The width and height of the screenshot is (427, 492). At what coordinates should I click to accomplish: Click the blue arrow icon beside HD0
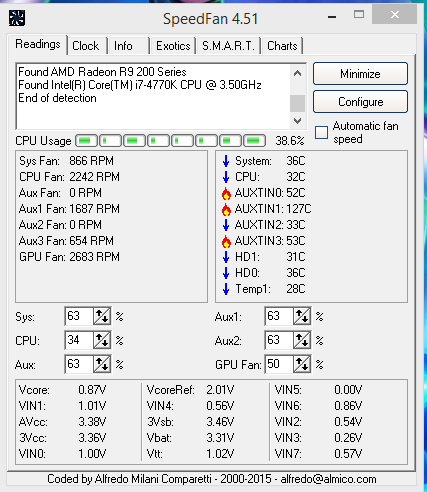pos(226,273)
